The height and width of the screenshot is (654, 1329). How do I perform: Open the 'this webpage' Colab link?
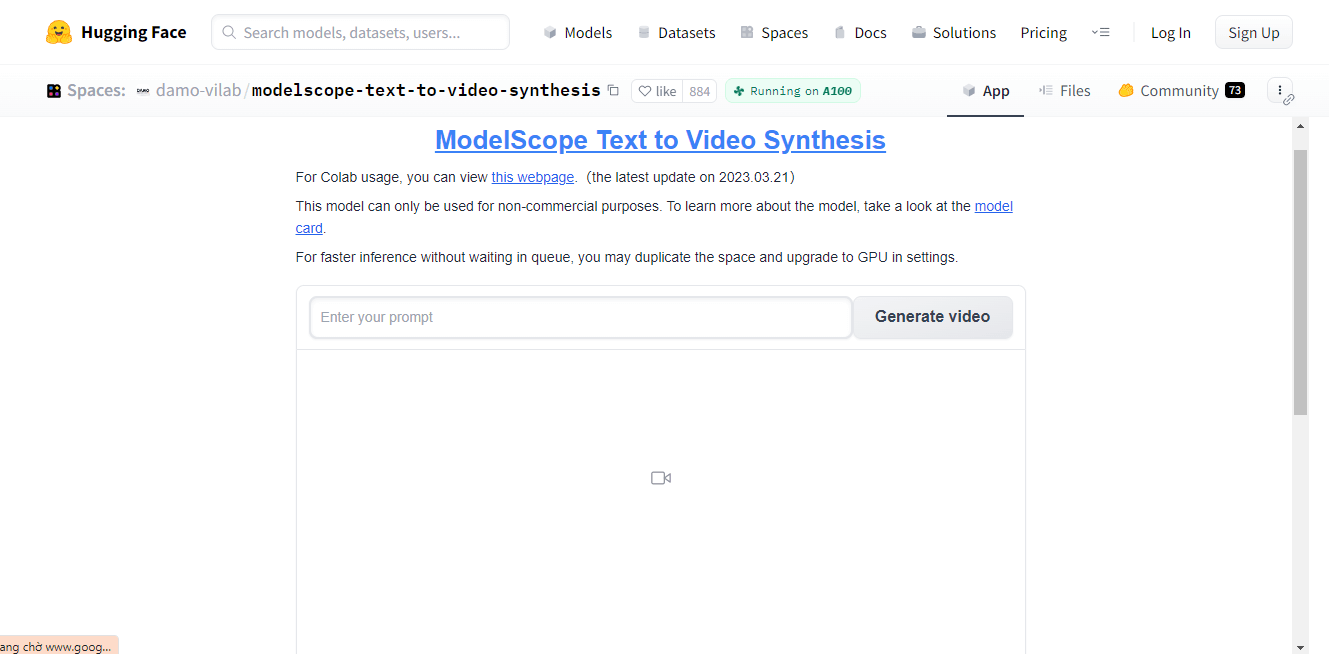(533, 177)
